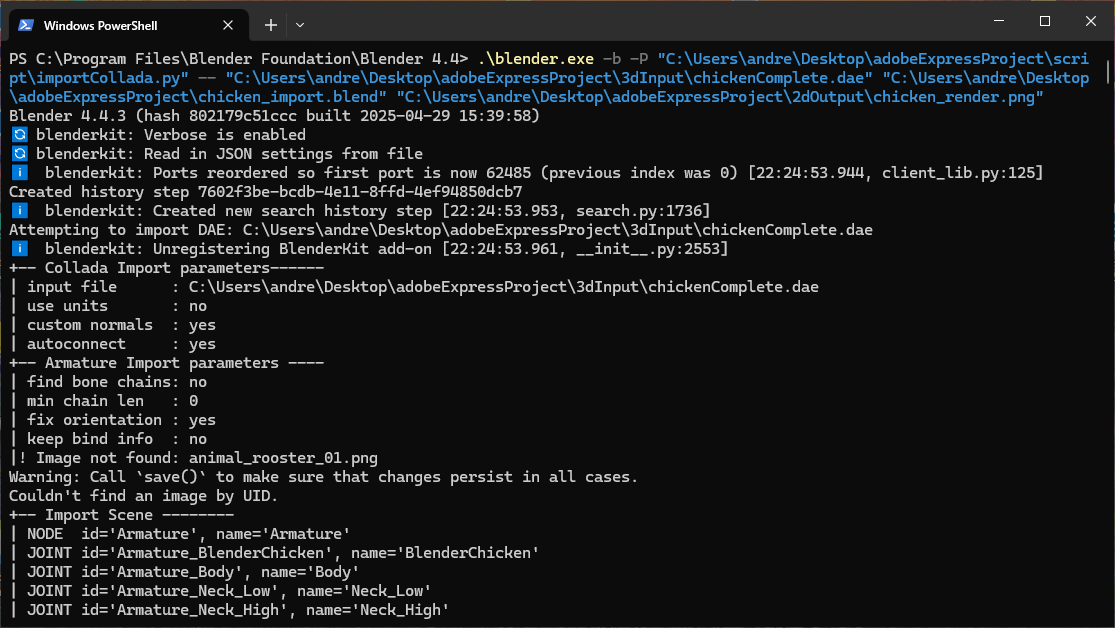The height and width of the screenshot is (628, 1115).
Task: Click the JOINT 'Armature_BlenderChicken' line
Action: 274,553
